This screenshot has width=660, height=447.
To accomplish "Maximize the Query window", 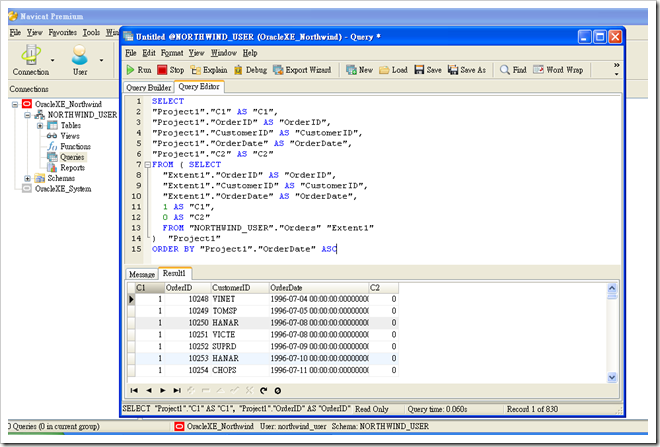I will click(600, 37).
